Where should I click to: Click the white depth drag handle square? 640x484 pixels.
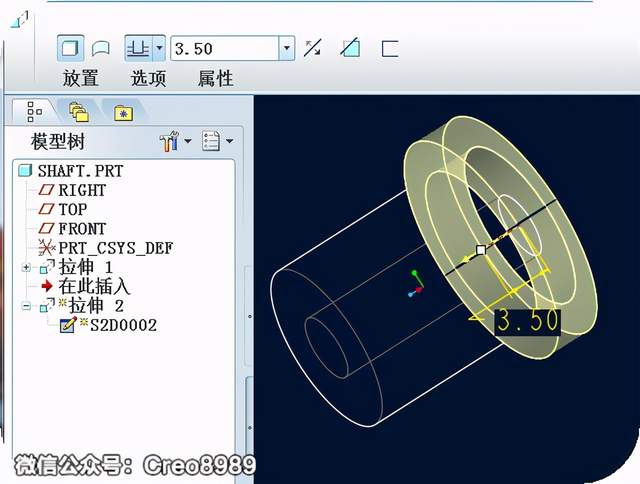click(481, 250)
